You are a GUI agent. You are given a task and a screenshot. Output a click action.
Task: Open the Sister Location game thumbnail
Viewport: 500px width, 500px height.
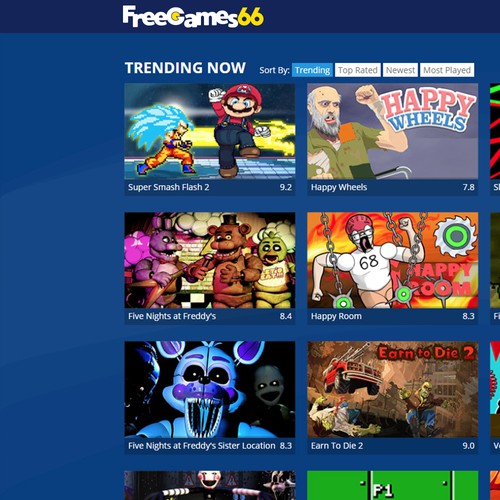(210, 389)
